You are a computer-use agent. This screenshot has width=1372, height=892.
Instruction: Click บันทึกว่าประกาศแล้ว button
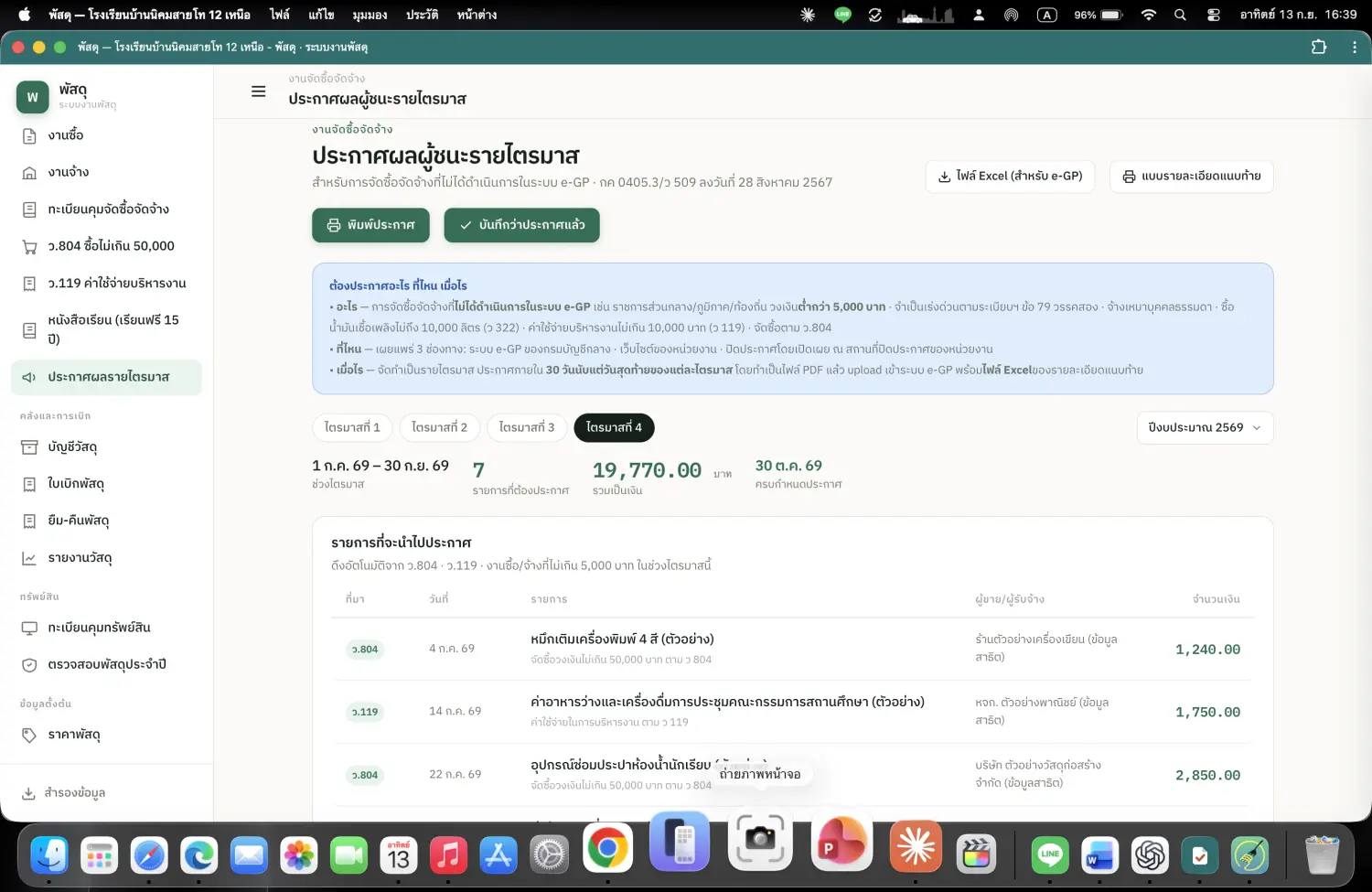[522, 225]
